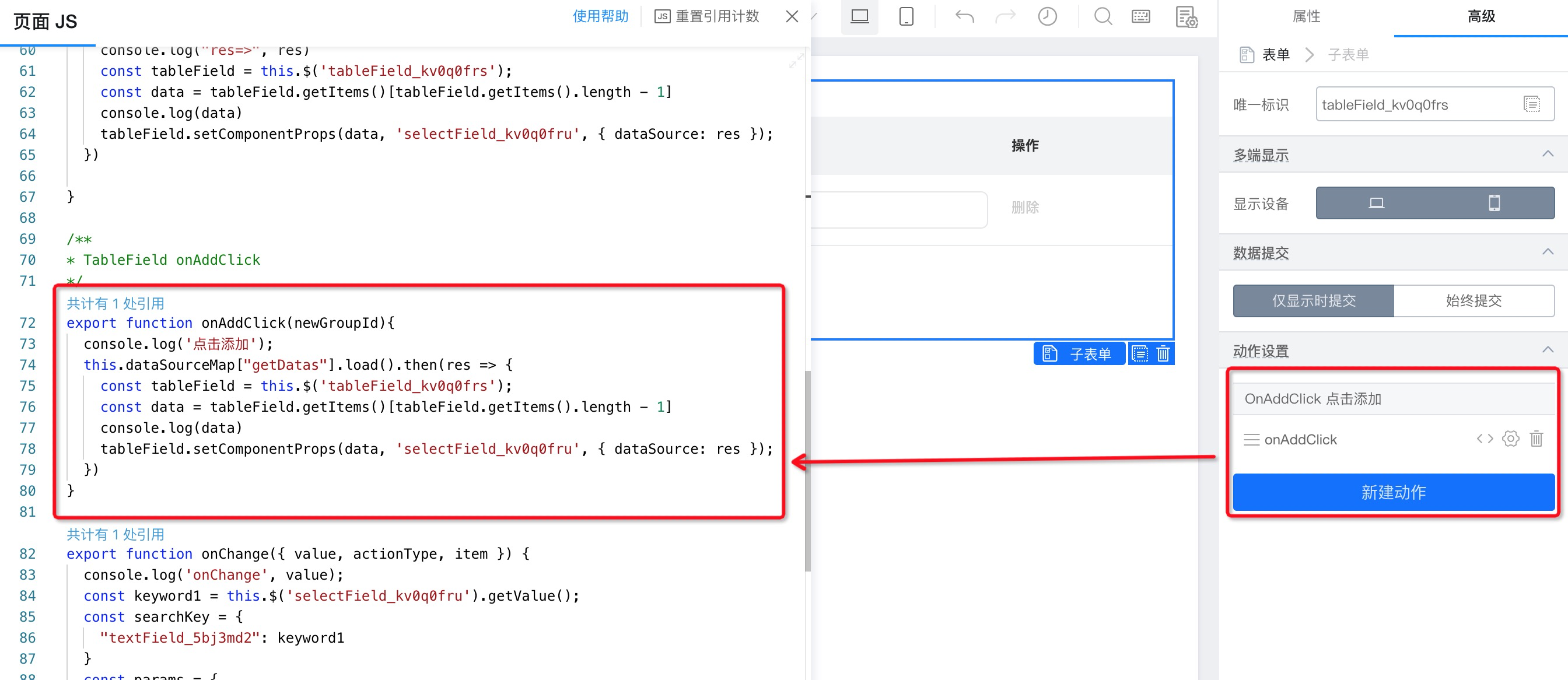Click 重置引用计数 button
The image size is (1568, 680).
pos(706,16)
